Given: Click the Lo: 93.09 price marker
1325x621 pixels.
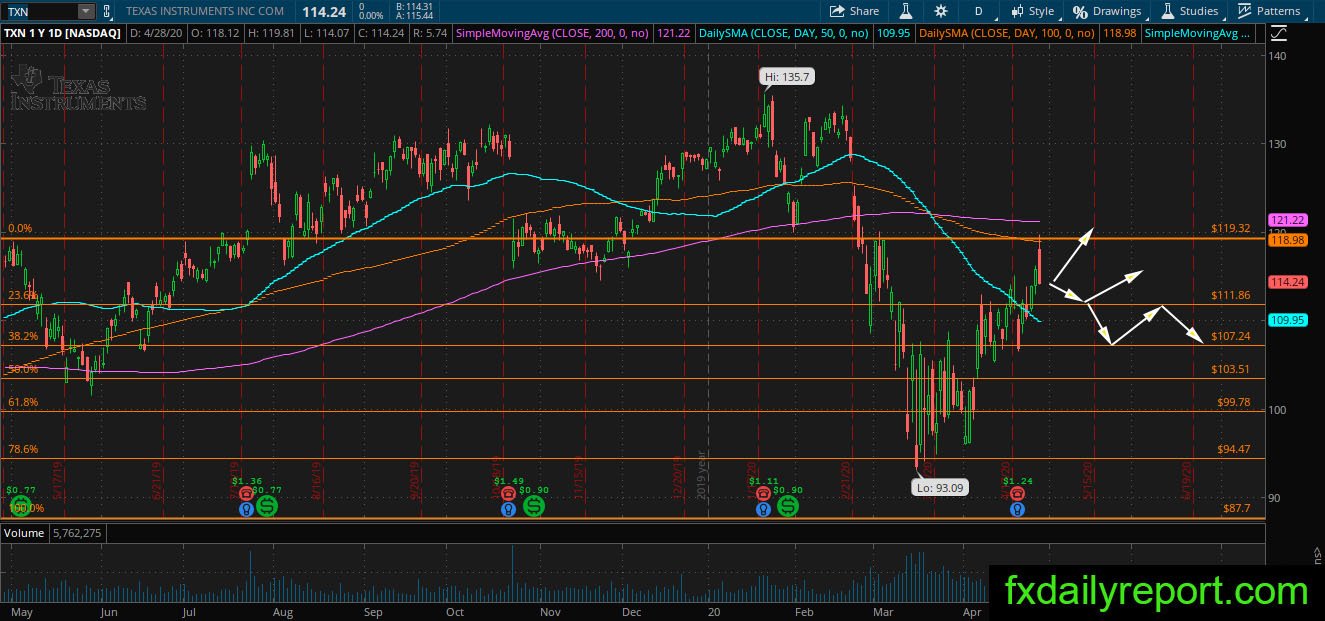Looking at the screenshot, I should pyautogui.click(x=940, y=488).
